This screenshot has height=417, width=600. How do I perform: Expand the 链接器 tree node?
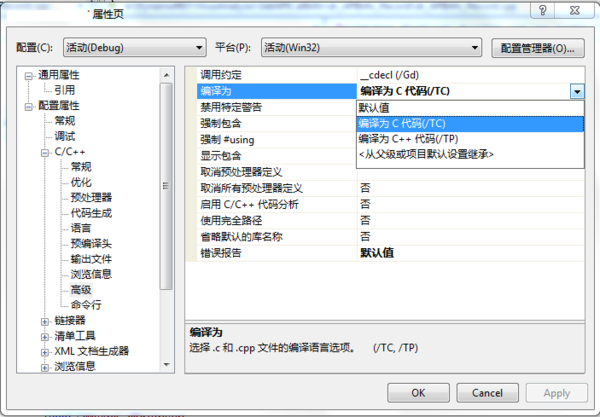(45, 321)
